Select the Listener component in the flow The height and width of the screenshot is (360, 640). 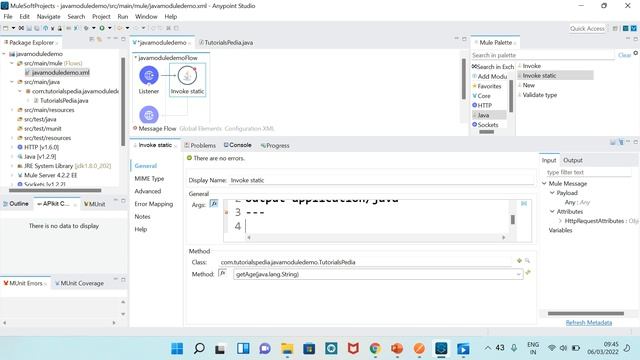coord(149,76)
